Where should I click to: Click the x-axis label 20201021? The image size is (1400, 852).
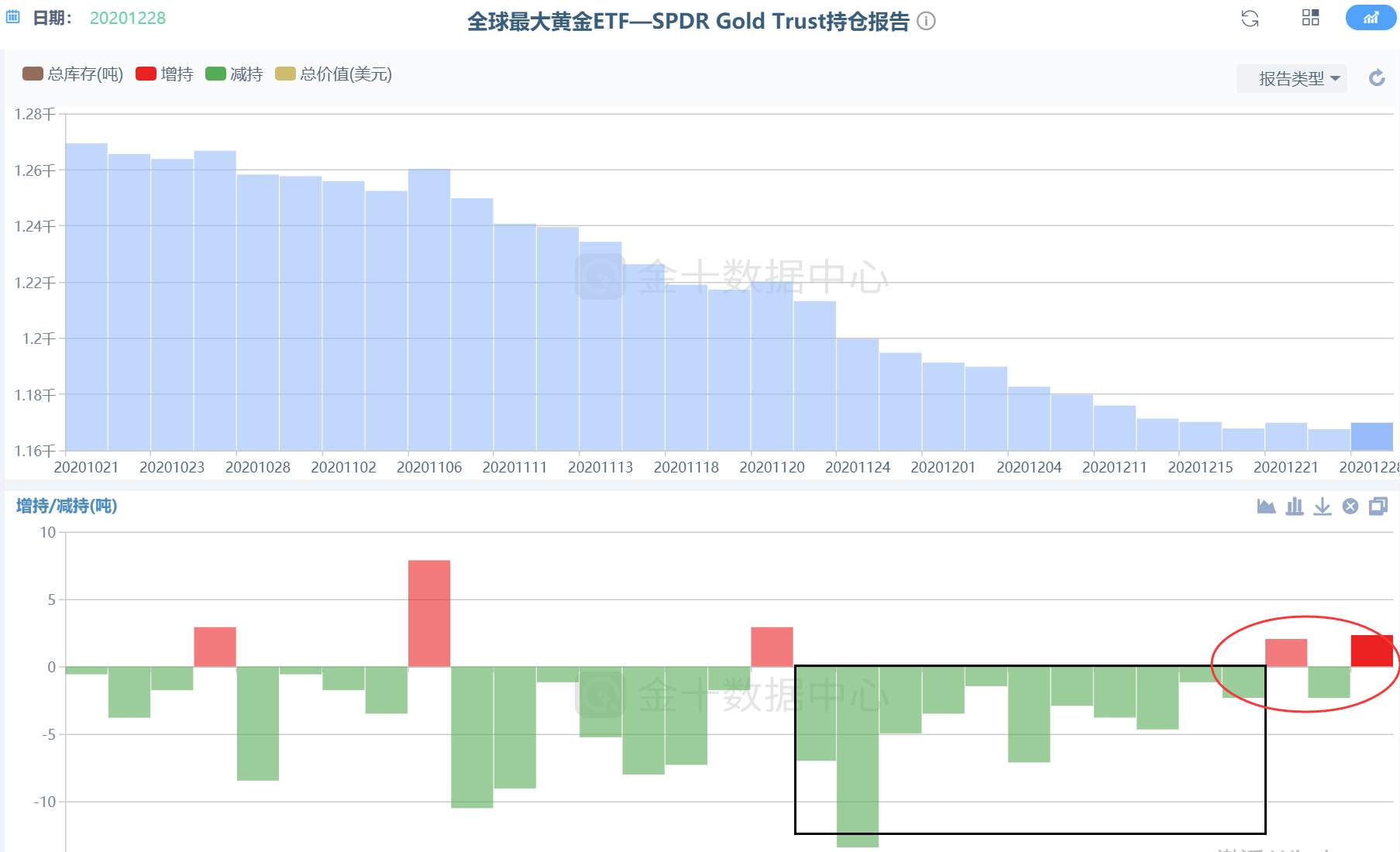pyautogui.click(x=86, y=467)
